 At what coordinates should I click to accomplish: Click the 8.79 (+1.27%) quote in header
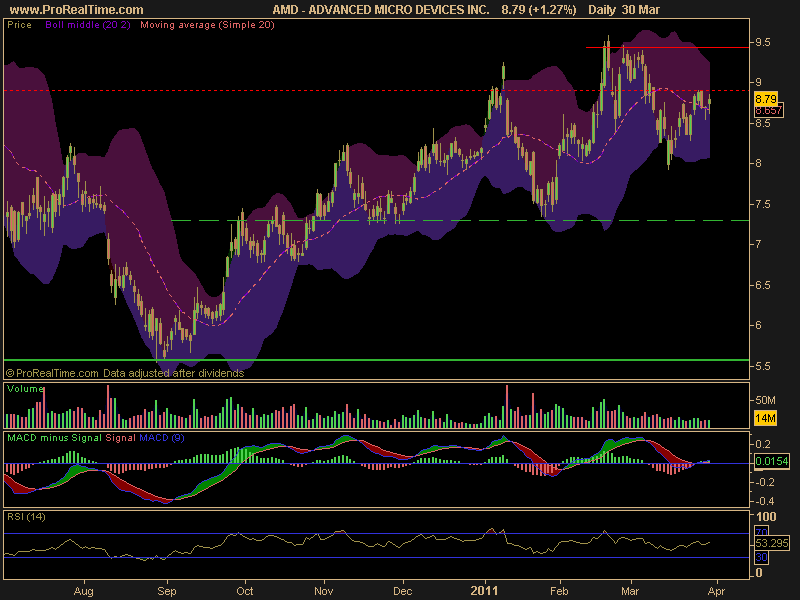538,10
